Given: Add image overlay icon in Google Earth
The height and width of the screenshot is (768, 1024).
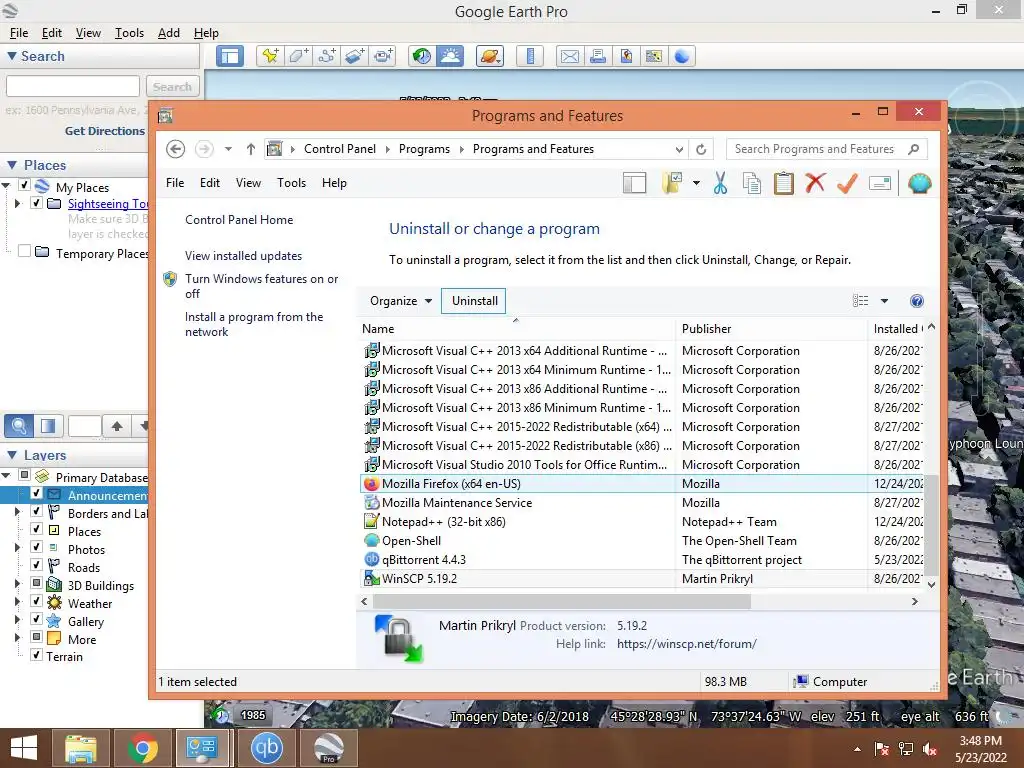Looking at the screenshot, I should [x=355, y=56].
